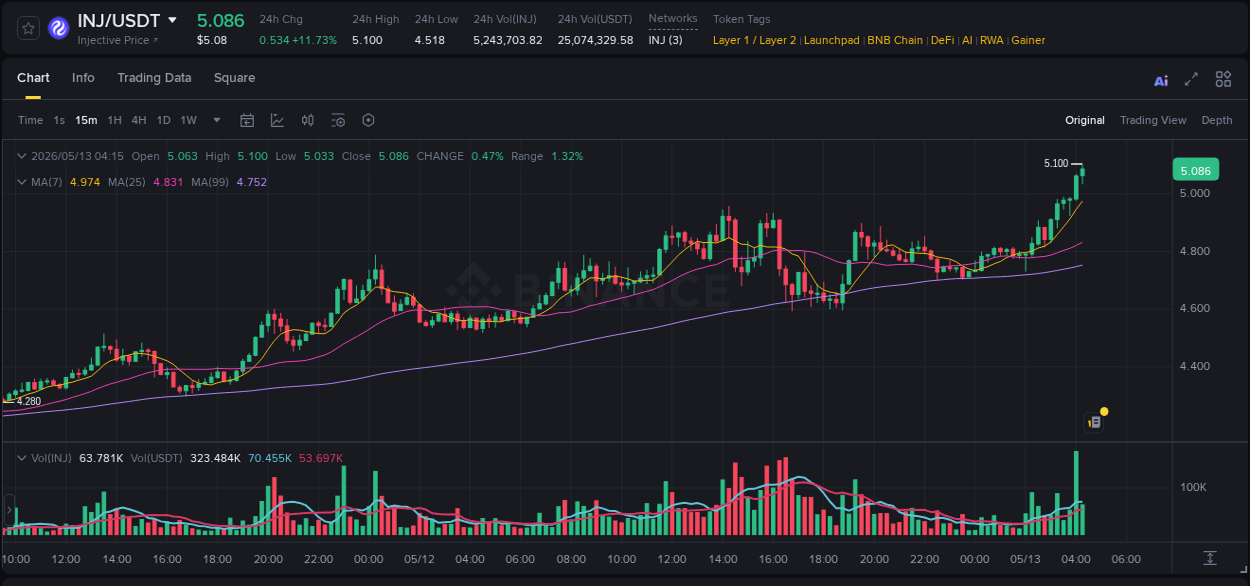This screenshot has width=1250, height=586.
Task: Open the technical indicators settings icon
Action: [x=338, y=120]
